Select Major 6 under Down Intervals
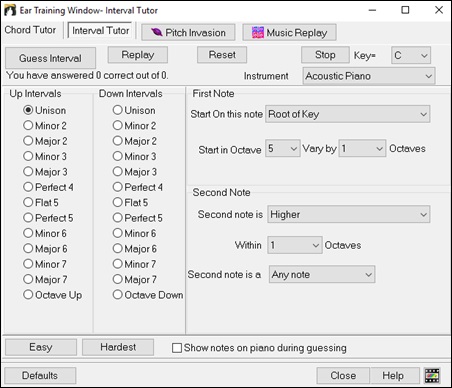 pyautogui.click(x=135, y=248)
